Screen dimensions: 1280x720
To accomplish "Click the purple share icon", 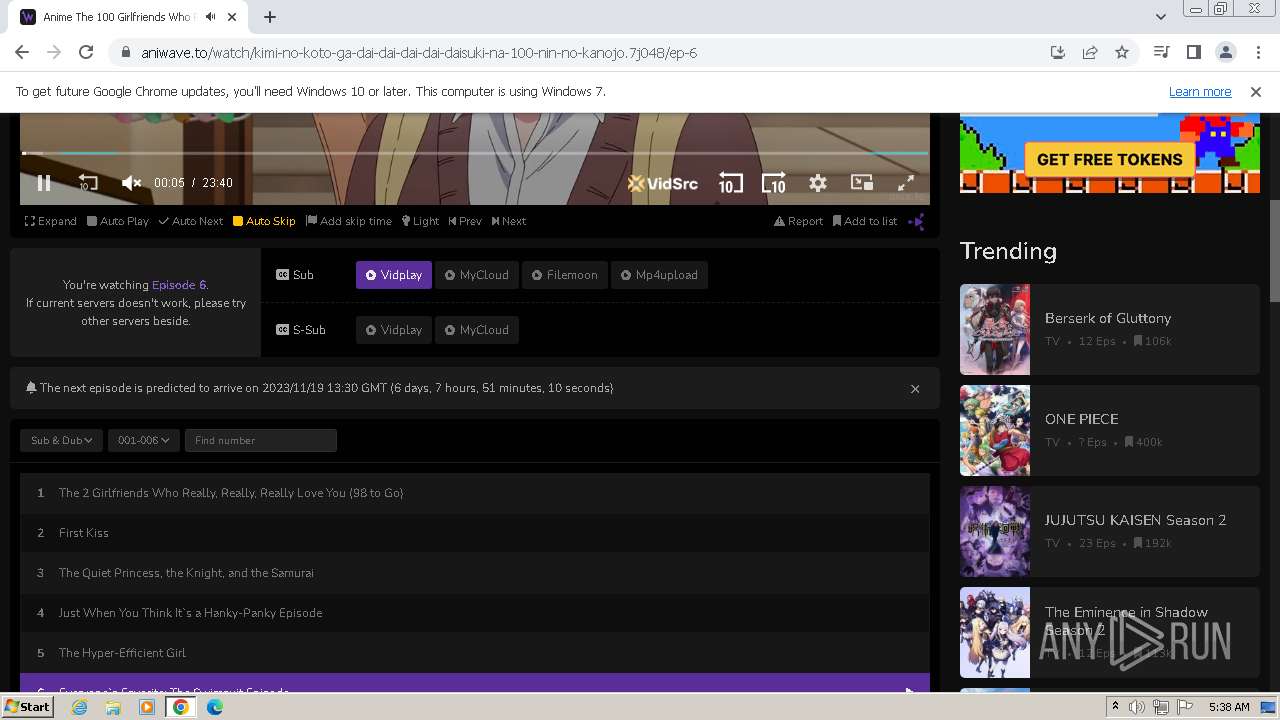I will click(x=916, y=221).
